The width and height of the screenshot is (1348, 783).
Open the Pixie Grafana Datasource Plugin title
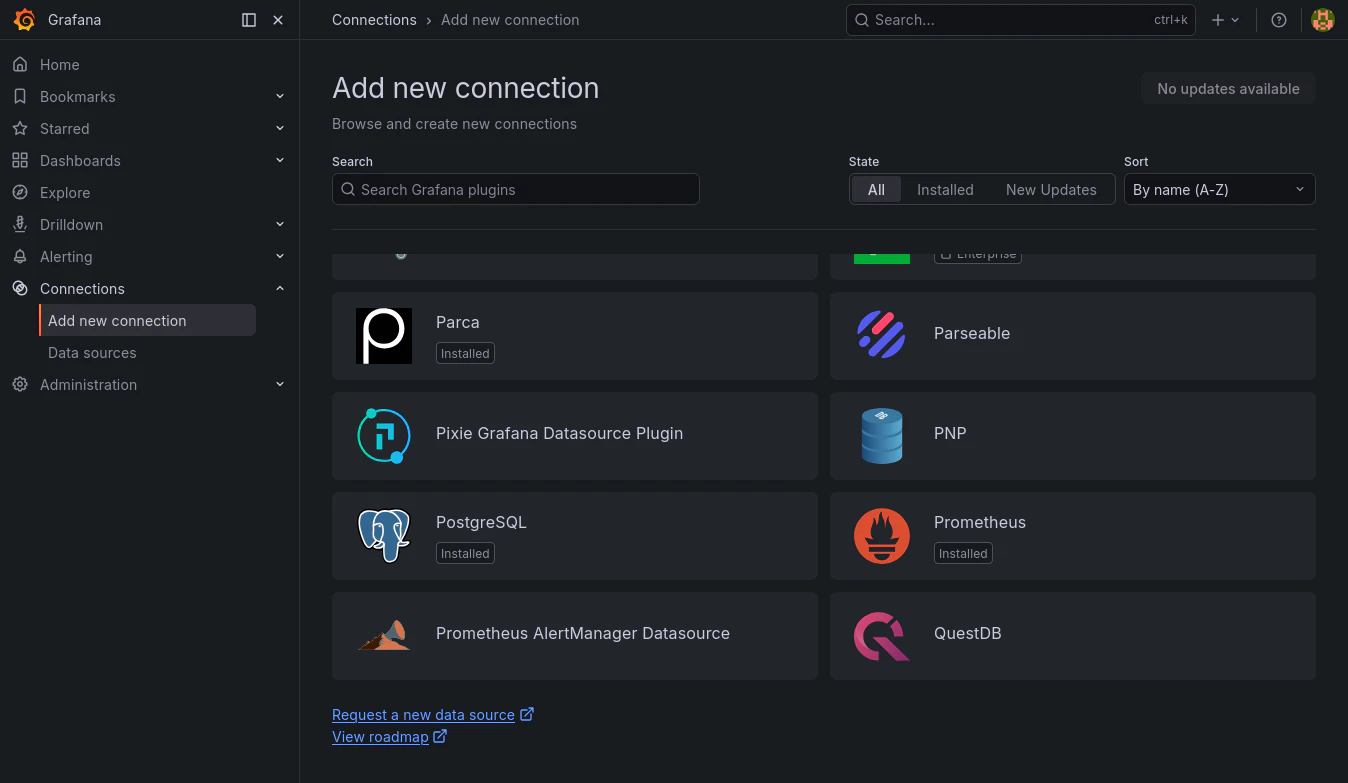[x=560, y=434]
